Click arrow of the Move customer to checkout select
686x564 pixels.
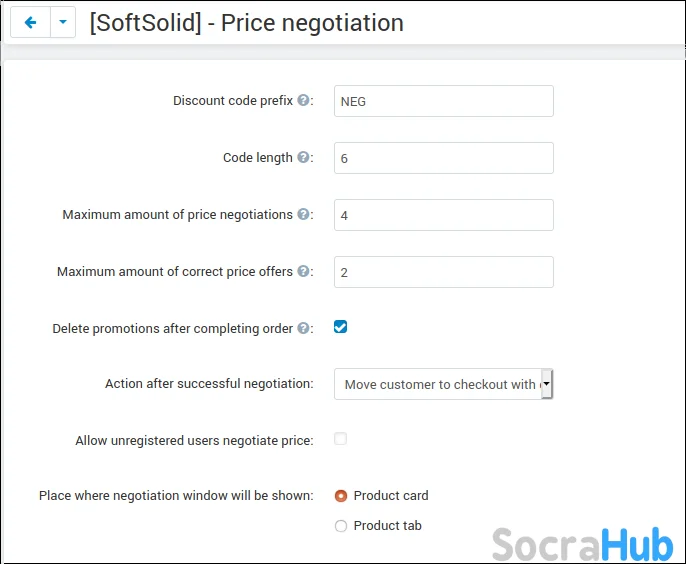[546, 384]
